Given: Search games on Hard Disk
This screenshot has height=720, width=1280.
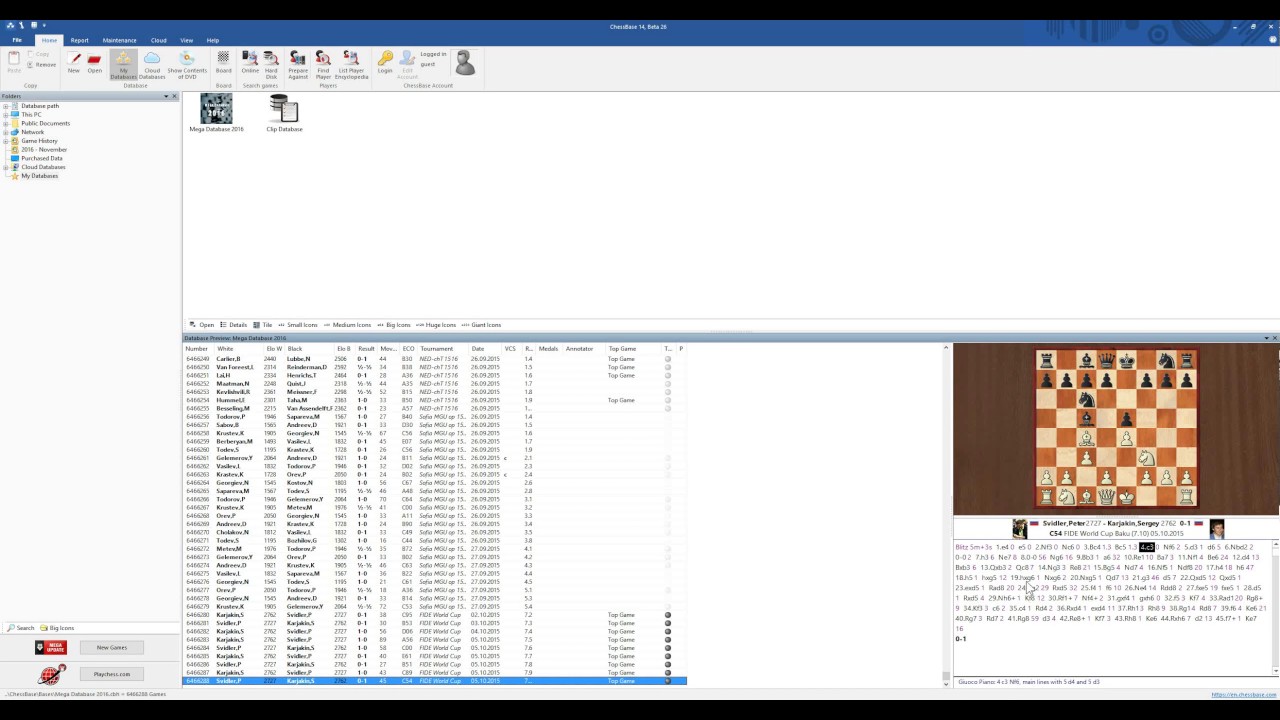Looking at the screenshot, I should point(271,64).
